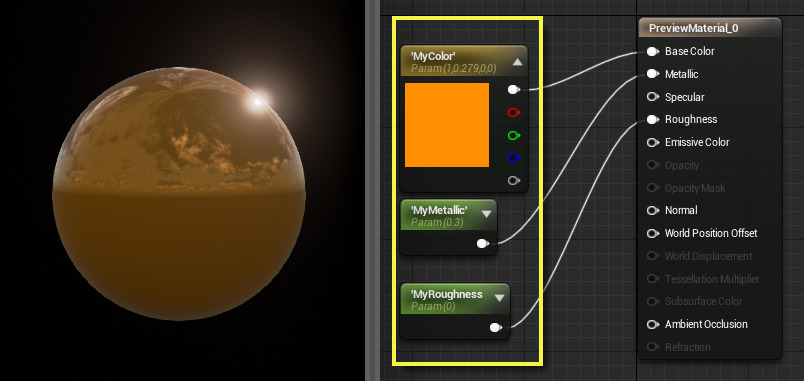This screenshot has width=804, height=381.
Task: Click the disabled Subsurface Color input pin
Action: click(653, 302)
